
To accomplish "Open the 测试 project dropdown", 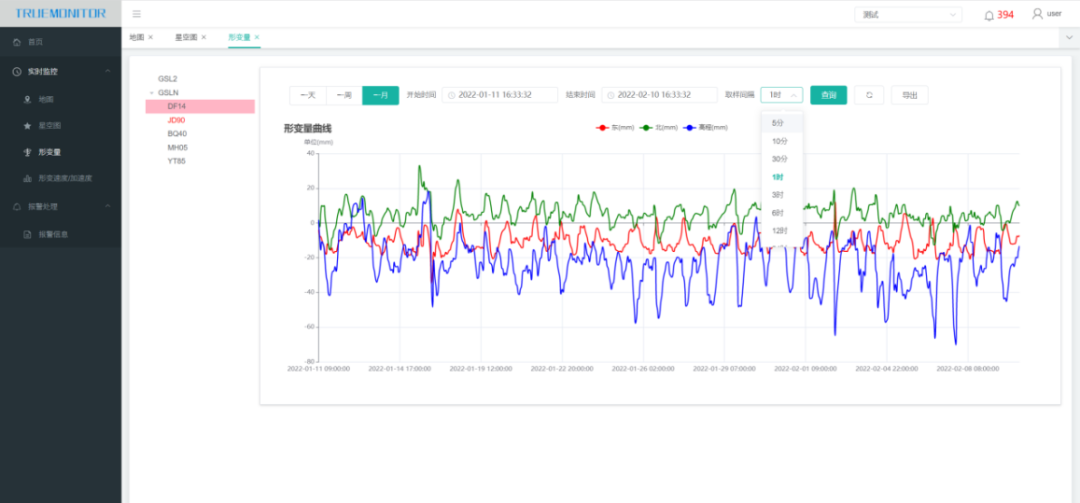I will click(x=908, y=15).
